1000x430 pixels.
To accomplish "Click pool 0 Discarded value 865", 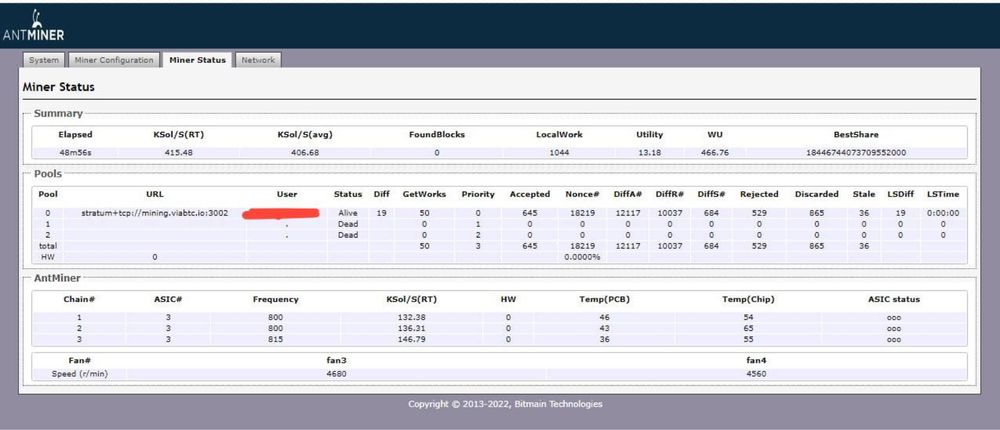I will [x=816, y=213].
